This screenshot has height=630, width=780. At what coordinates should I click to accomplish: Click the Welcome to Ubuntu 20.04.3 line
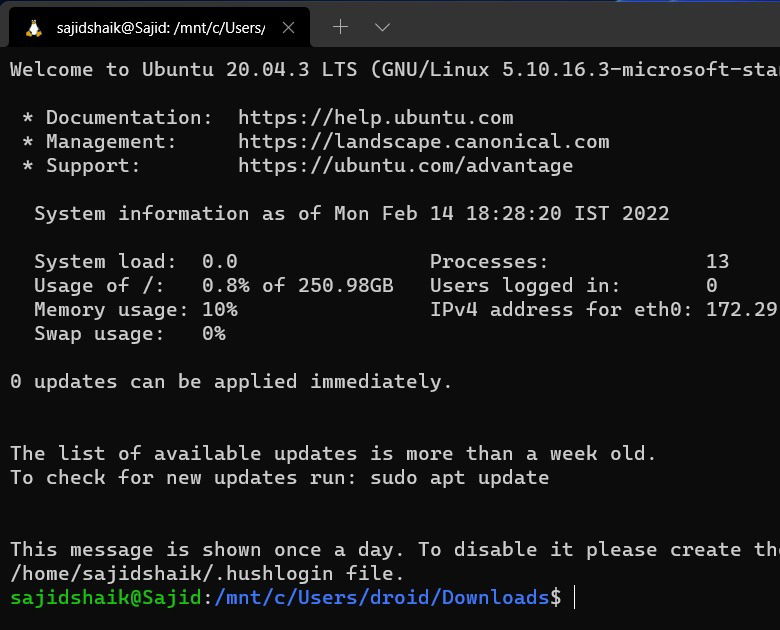[395, 70]
